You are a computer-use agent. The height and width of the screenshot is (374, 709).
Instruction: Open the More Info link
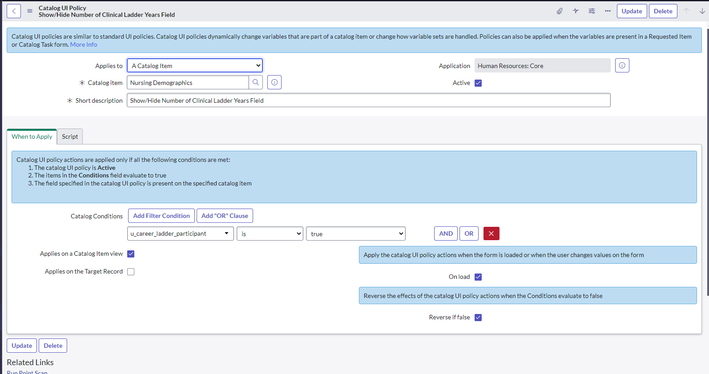[84, 44]
